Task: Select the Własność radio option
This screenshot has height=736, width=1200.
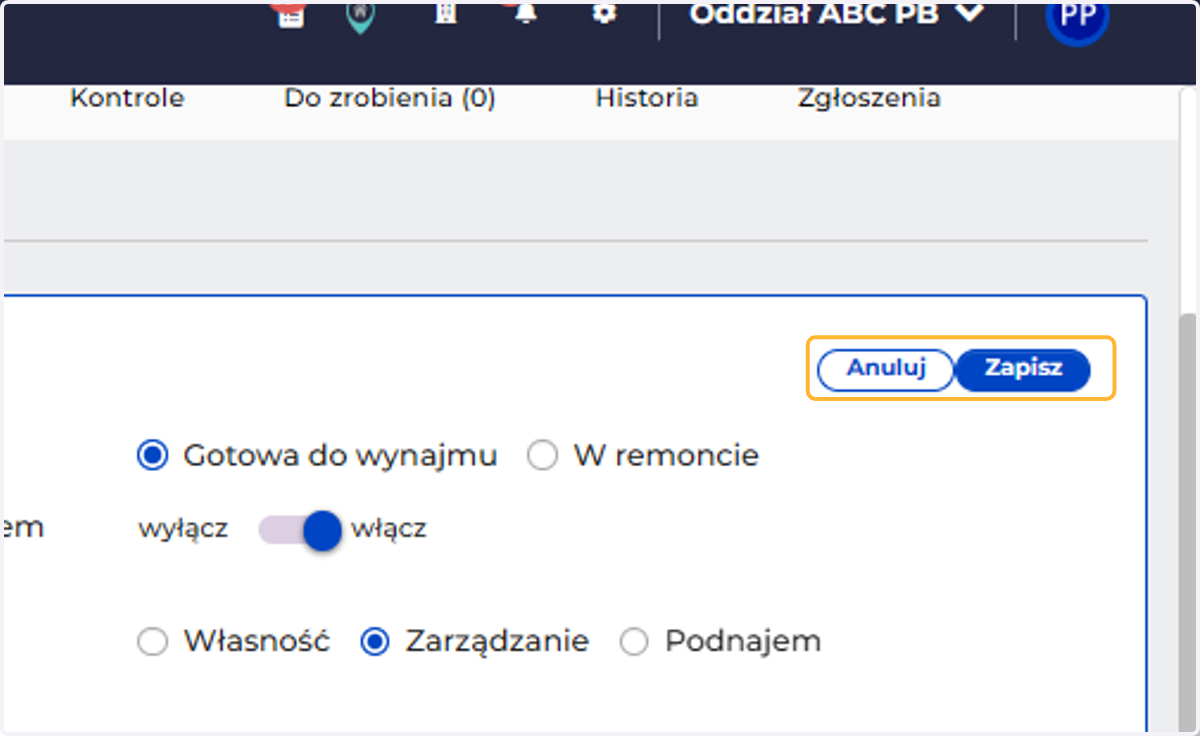Action: tap(152, 641)
